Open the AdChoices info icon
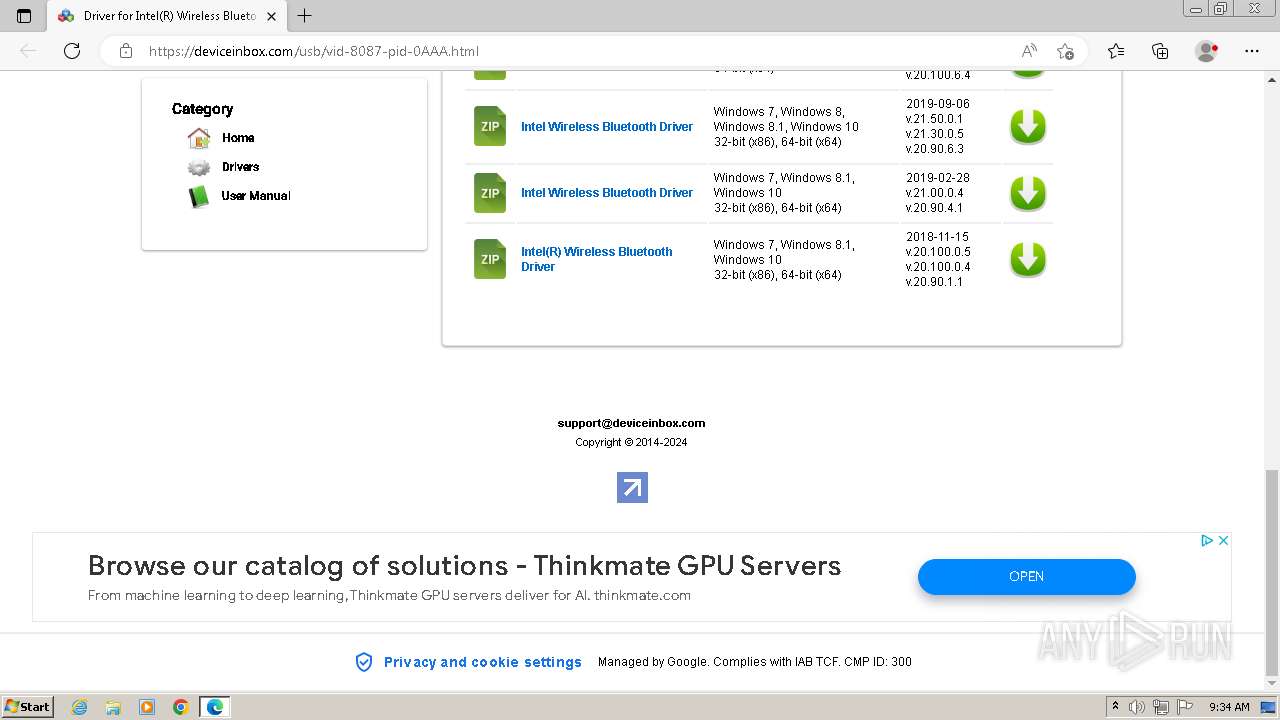This screenshot has width=1280, height=720. 1207,540
